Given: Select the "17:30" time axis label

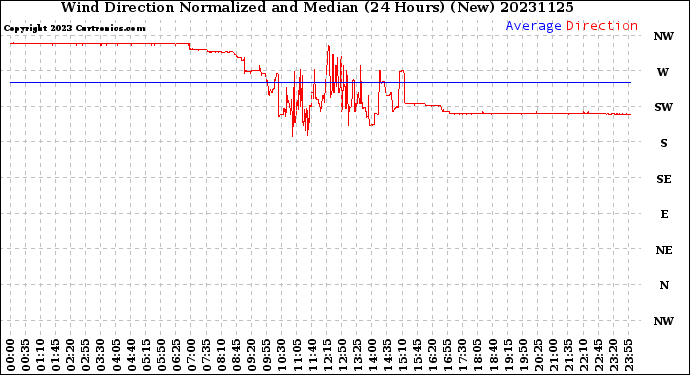Looking at the screenshot, I should pyautogui.click(x=462, y=355).
